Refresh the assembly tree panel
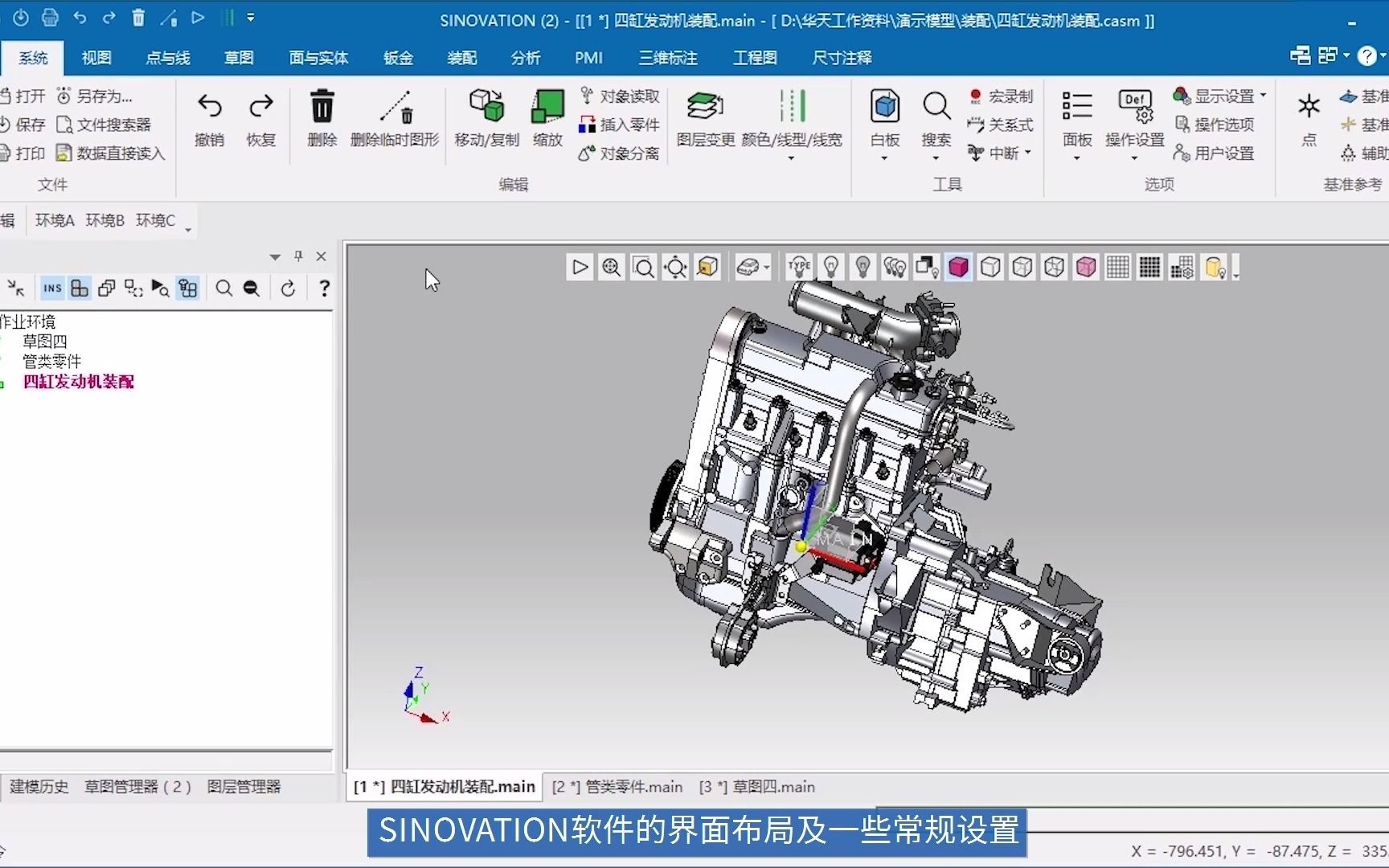The width and height of the screenshot is (1389, 868). click(x=288, y=289)
